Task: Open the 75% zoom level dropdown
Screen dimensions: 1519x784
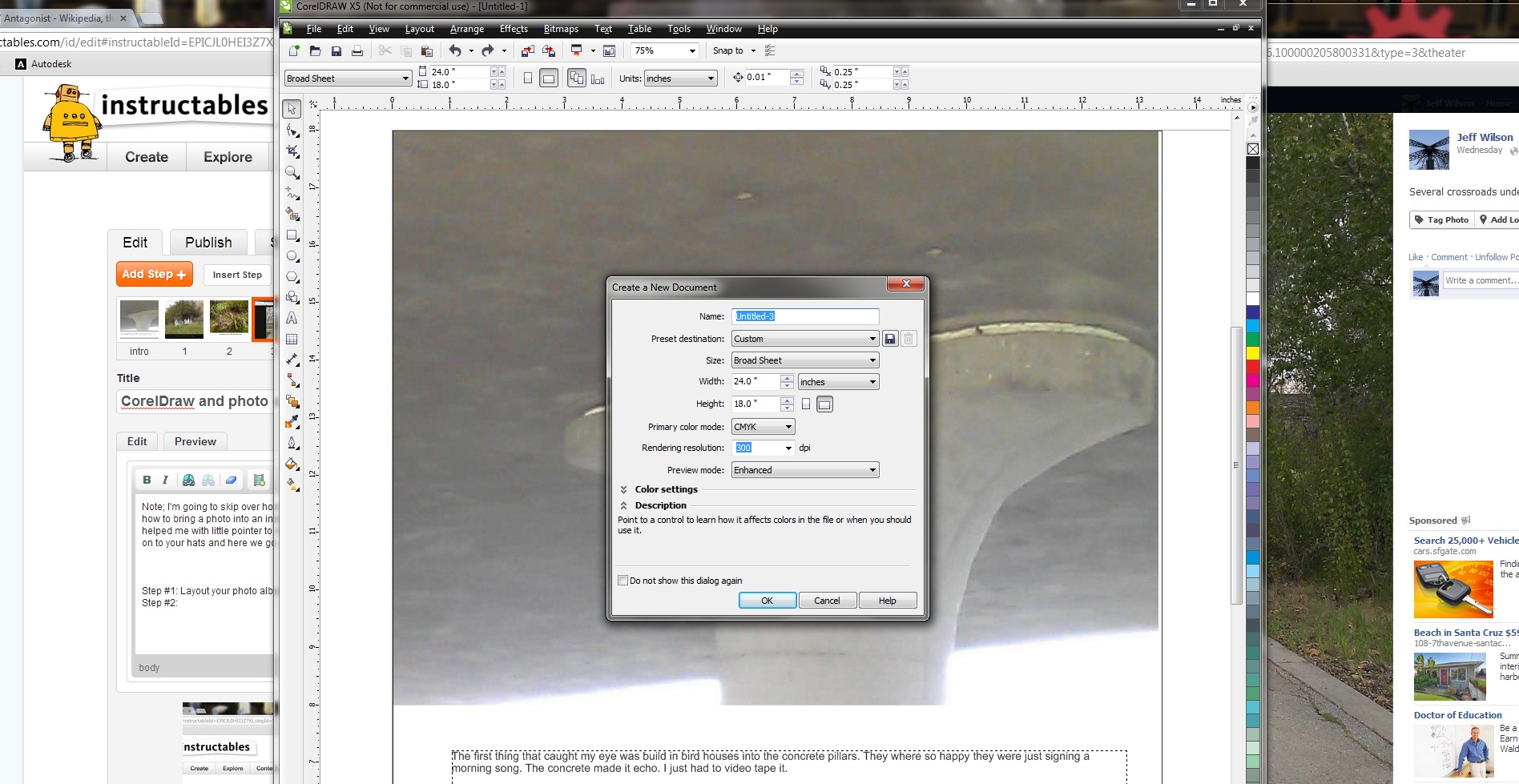Action: click(x=692, y=50)
